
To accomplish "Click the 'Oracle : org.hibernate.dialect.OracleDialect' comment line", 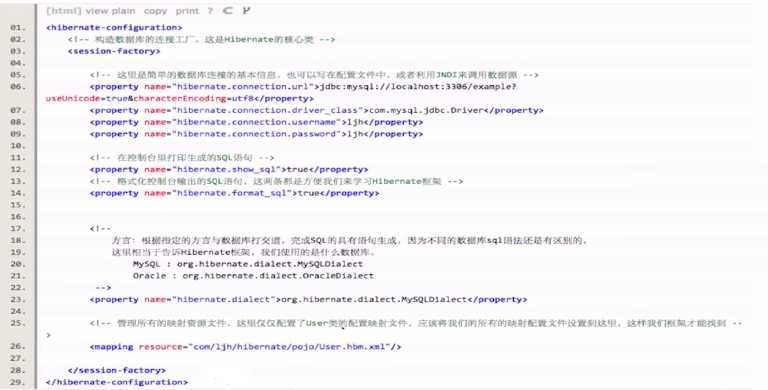I will 253,276.
